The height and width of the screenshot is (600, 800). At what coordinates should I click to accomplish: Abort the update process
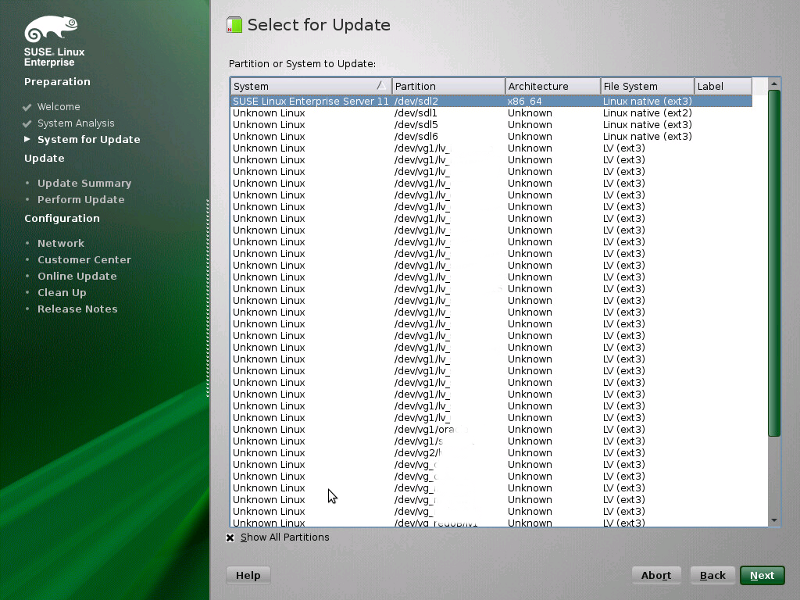click(x=656, y=575)
